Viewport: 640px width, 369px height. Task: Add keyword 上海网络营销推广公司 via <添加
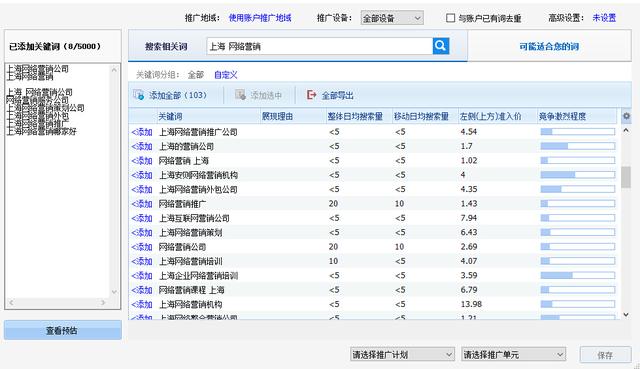tap(142, 132)
